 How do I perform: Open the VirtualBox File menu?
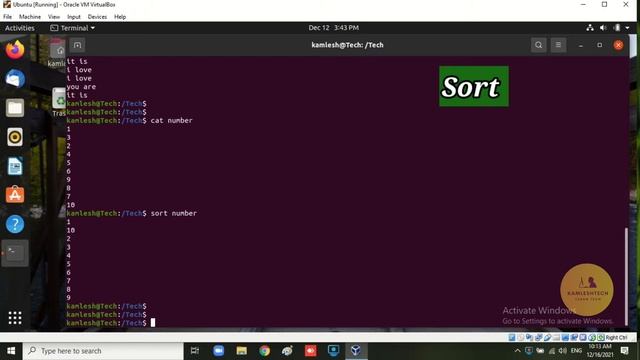tap(7, 17)
